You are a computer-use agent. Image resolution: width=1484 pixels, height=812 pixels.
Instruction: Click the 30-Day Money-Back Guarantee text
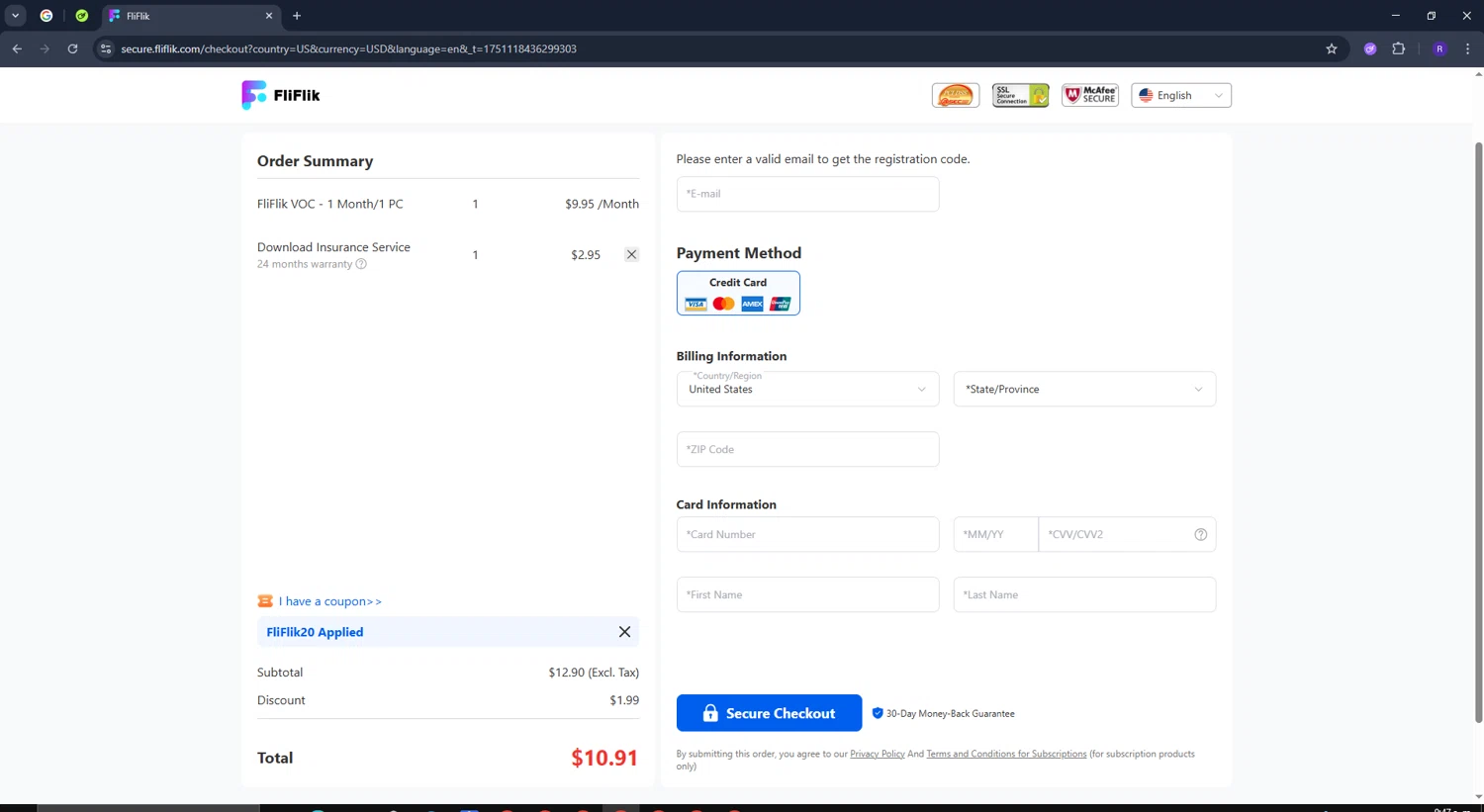(x=950, y=713)
